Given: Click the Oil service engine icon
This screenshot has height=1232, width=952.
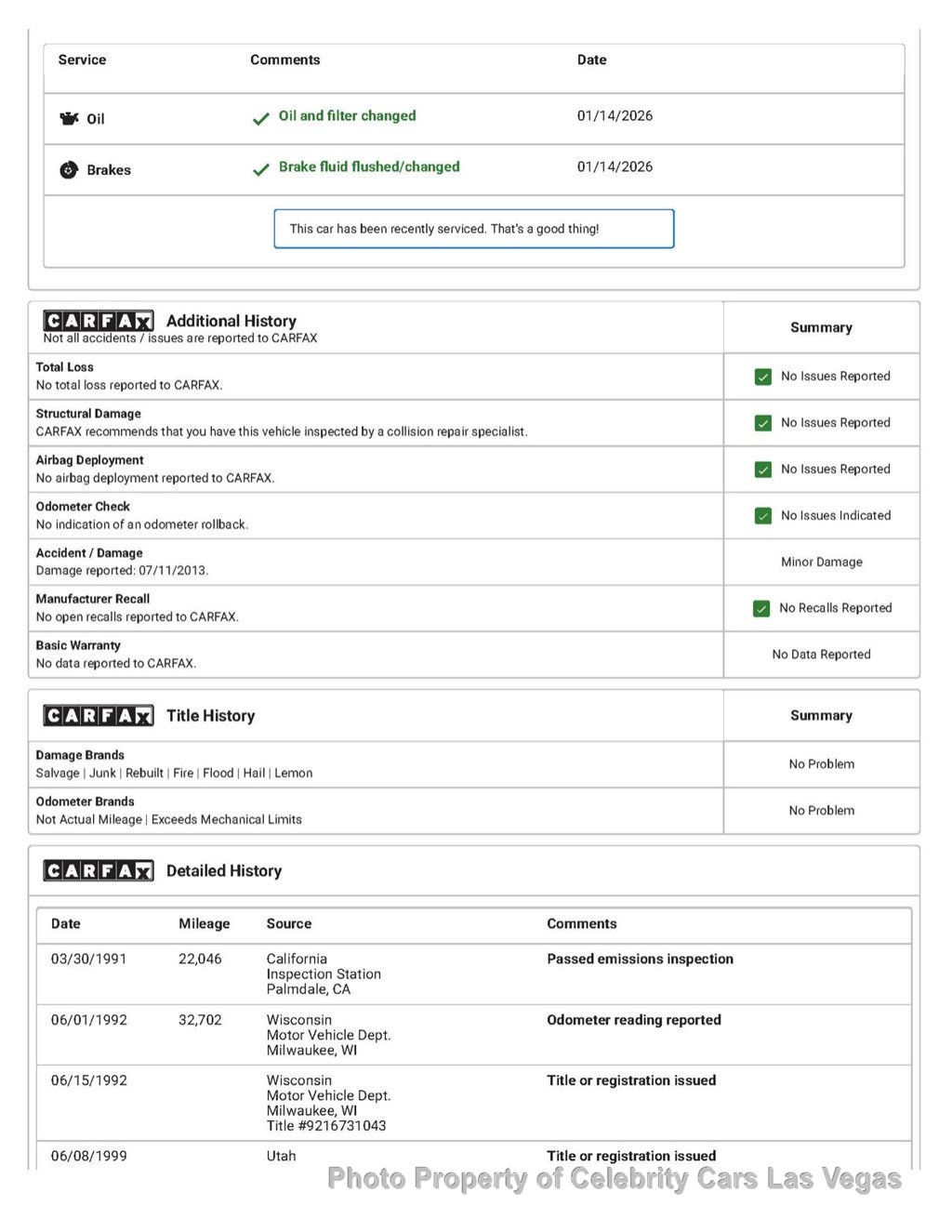Looking at the screenshot, I should coord(69,118).
